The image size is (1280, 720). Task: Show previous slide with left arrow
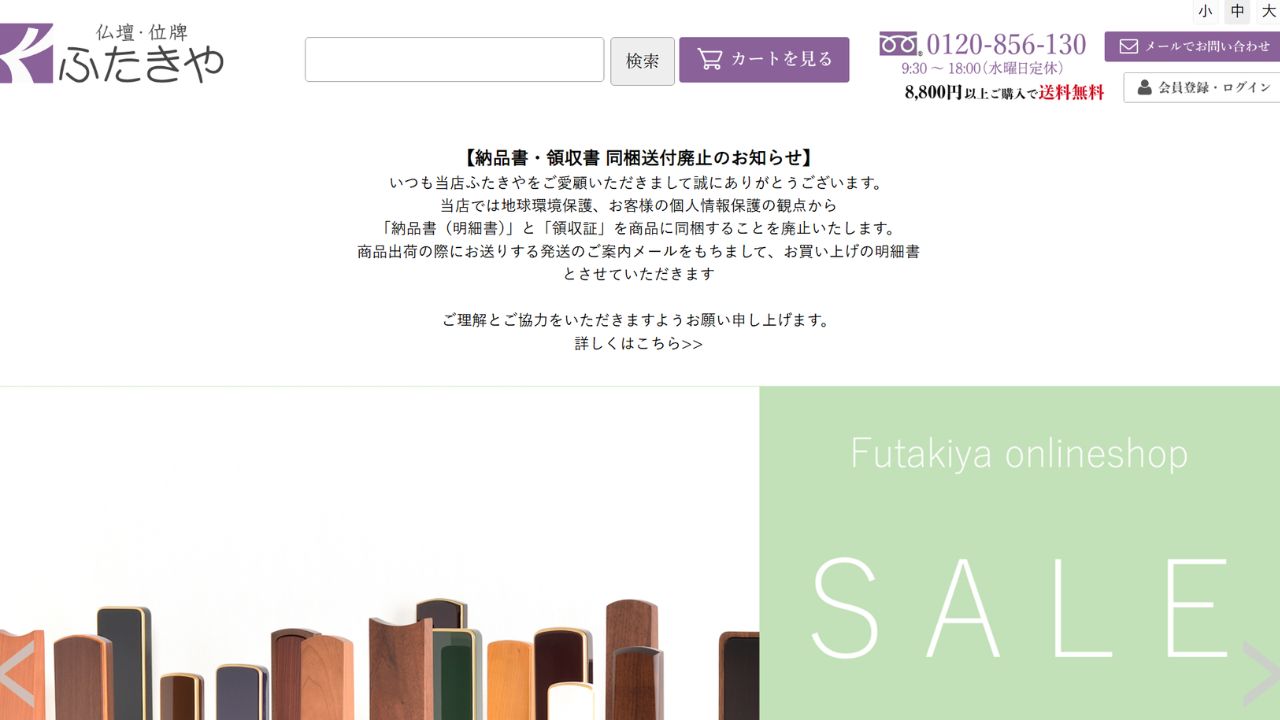click(x=18, y=674)
